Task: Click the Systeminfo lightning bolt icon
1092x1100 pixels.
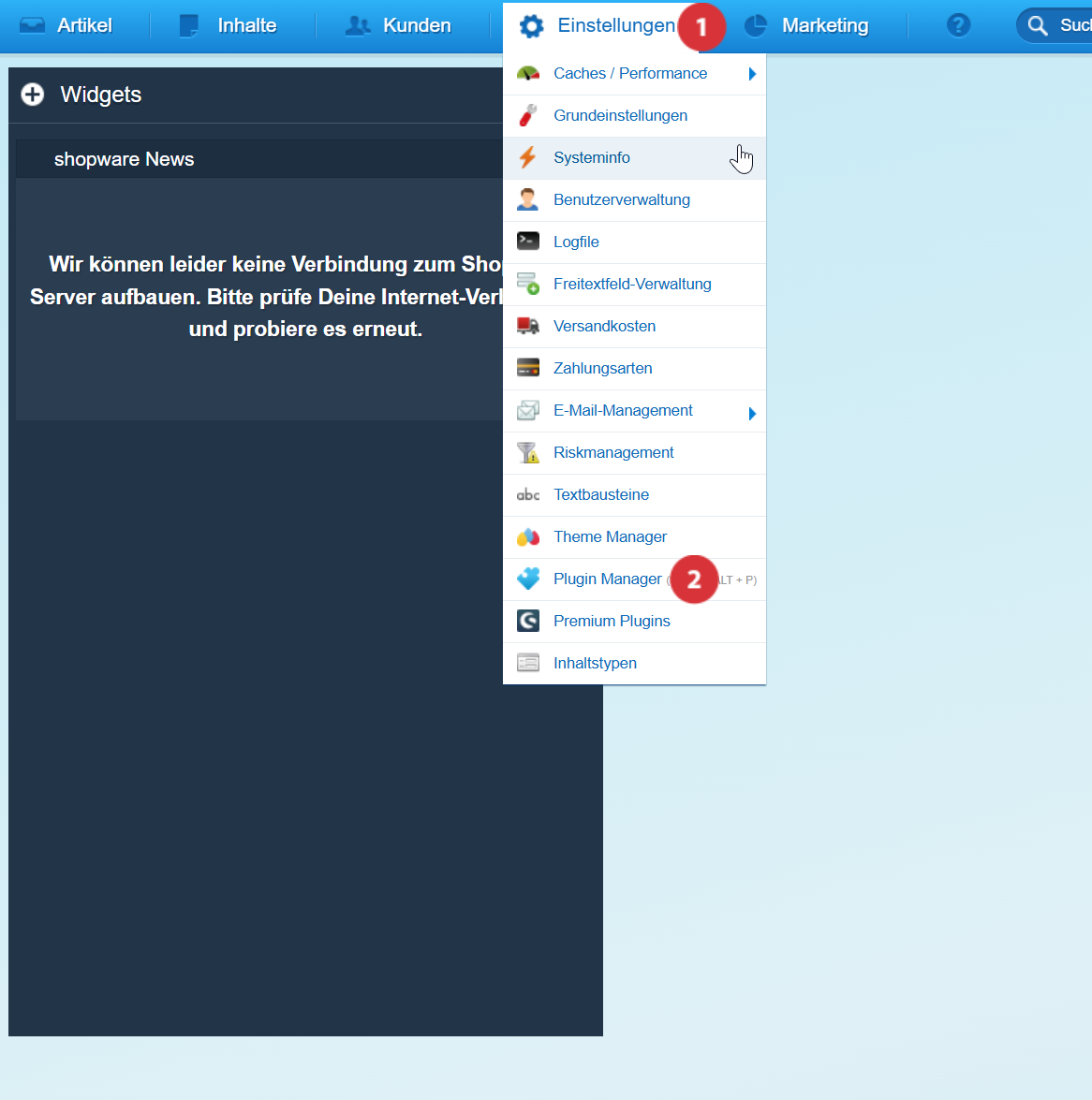Action: (528, 157)
